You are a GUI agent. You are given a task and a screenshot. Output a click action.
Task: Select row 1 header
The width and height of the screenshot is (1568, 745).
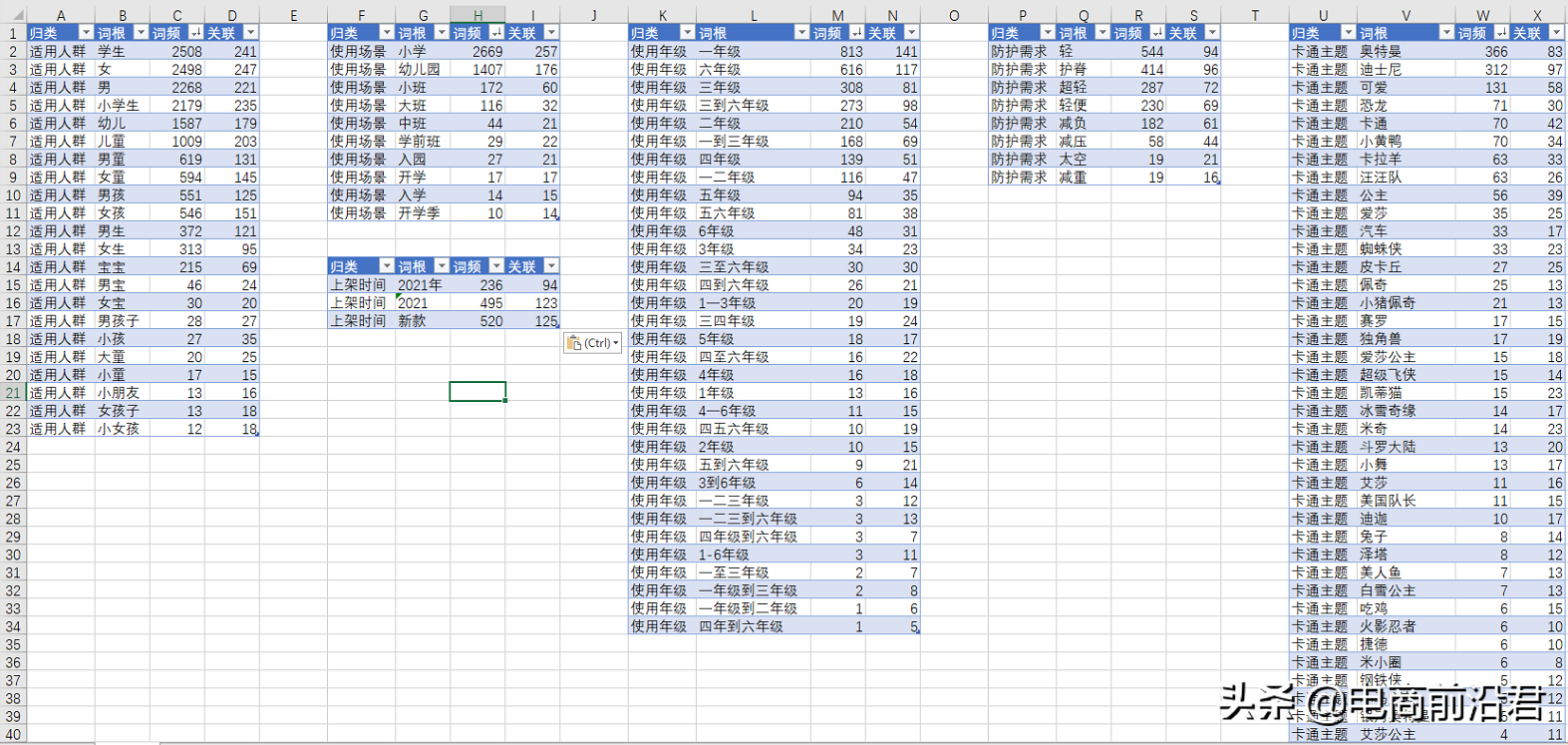click(13, 33)
